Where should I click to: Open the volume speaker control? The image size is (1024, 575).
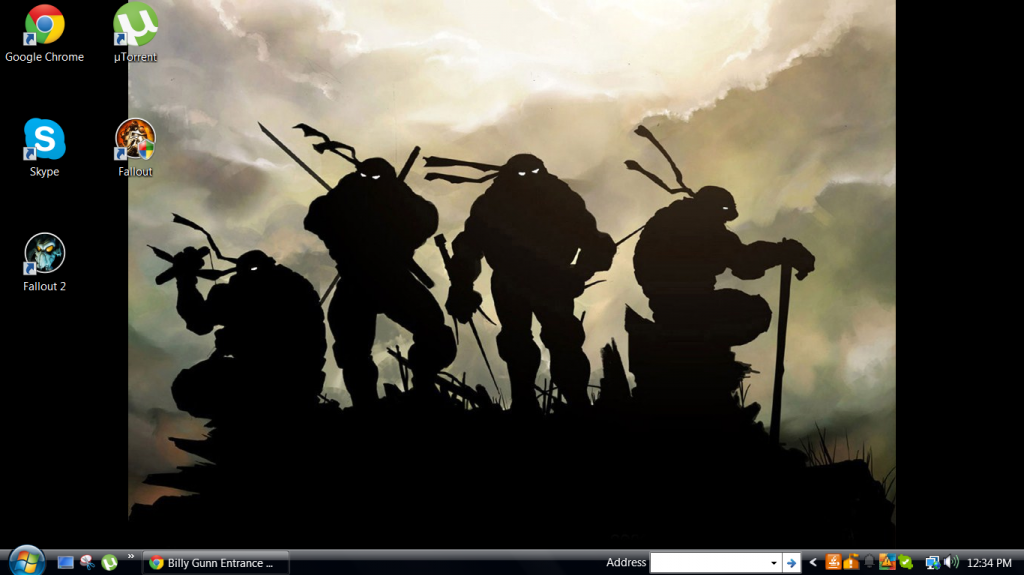[950, 563]
